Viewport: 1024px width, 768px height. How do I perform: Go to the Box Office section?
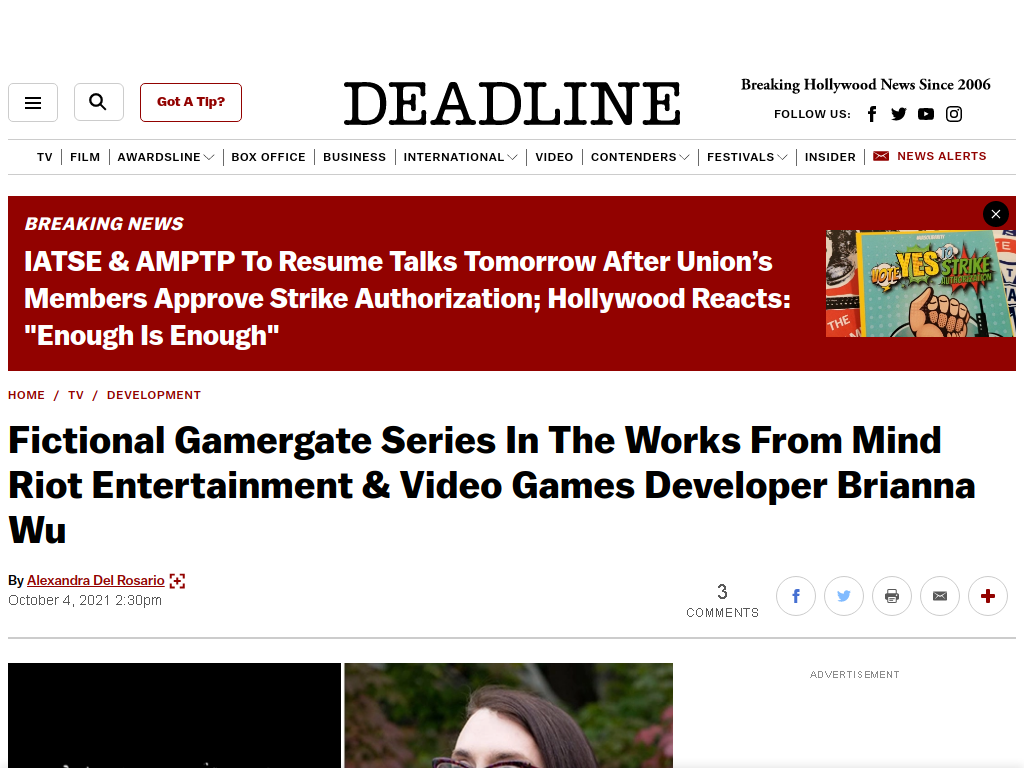click(268, 157)
